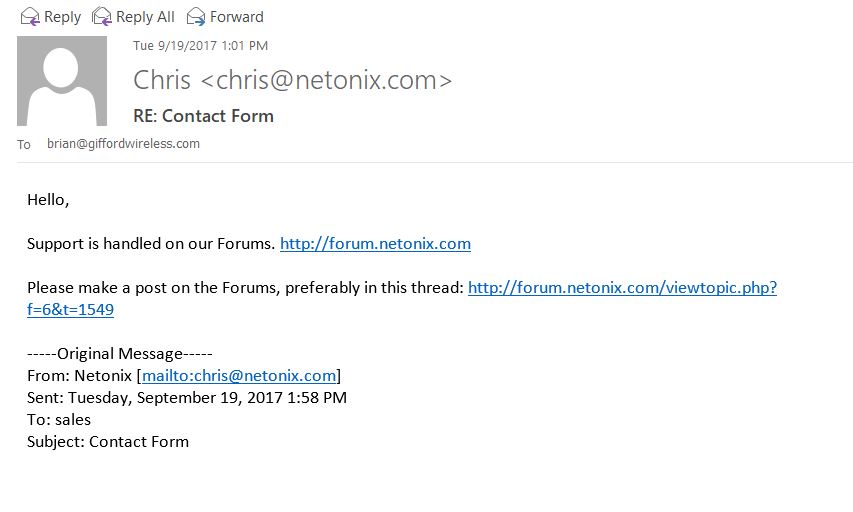Click the mailto:chris@netonix.com link

(x=239, y=376)
